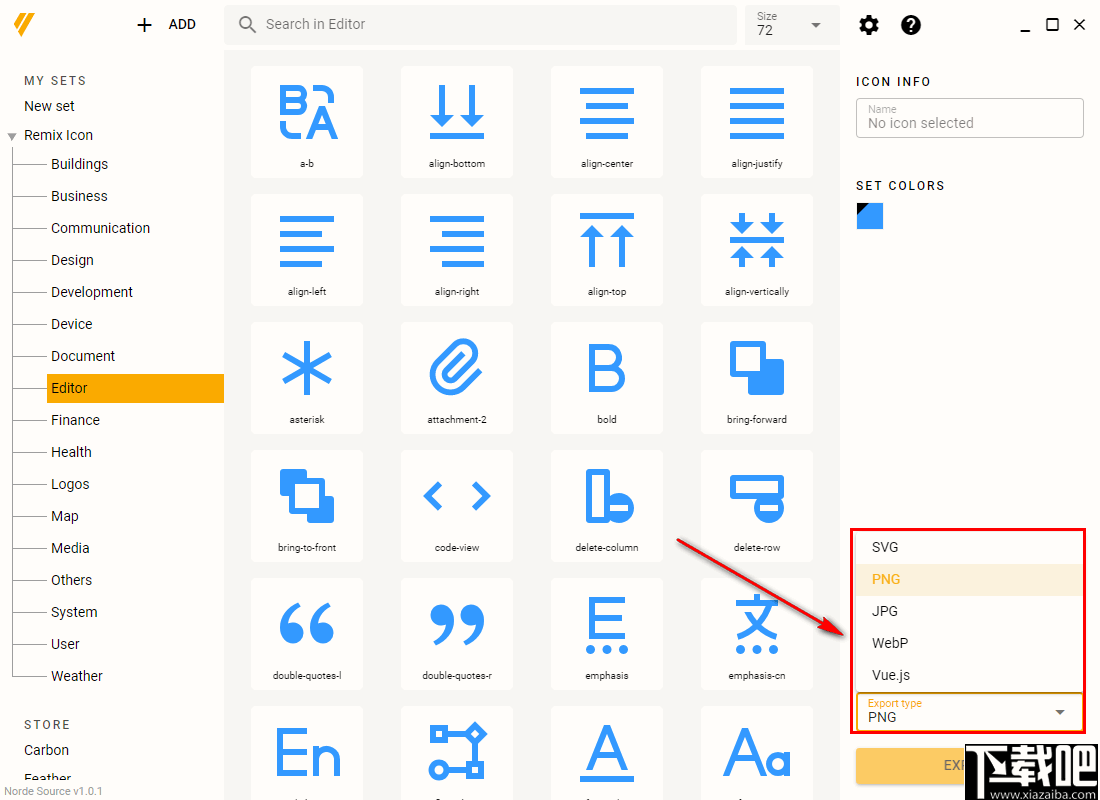Click the delete-column icon
The width and height of the screenshot is (1100, 800).
click(606, 506)
